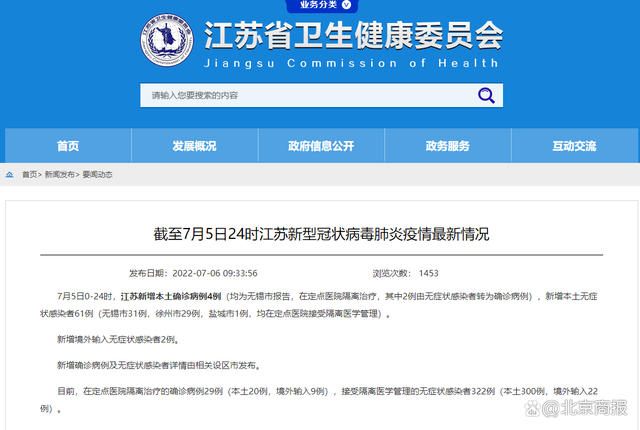The height and width of the screenshot is (430, 640).
Task: Go to 首页 via breadcrumb link
Action: point(29,175)
